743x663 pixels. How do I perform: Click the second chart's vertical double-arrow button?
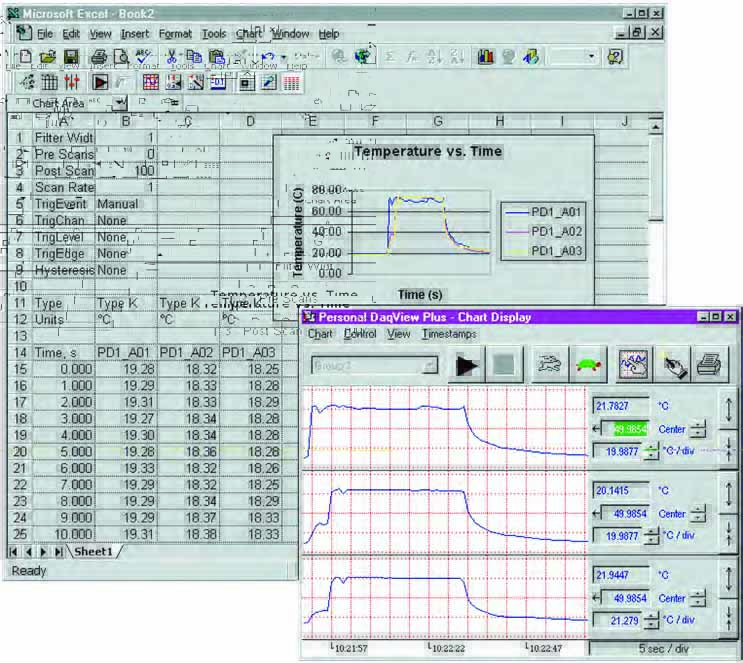pos(728,494)
